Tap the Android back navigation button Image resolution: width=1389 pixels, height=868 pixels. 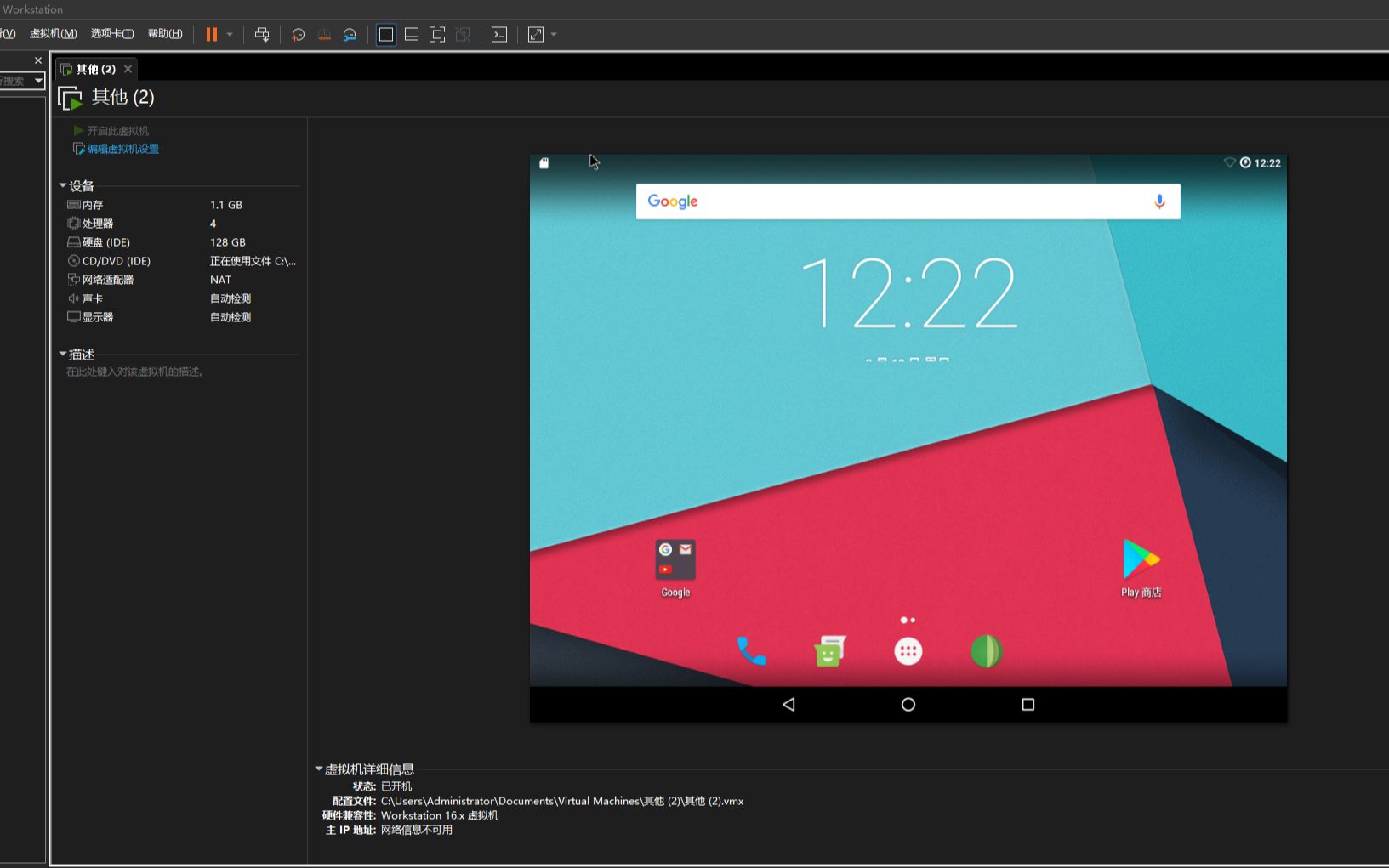788,704
